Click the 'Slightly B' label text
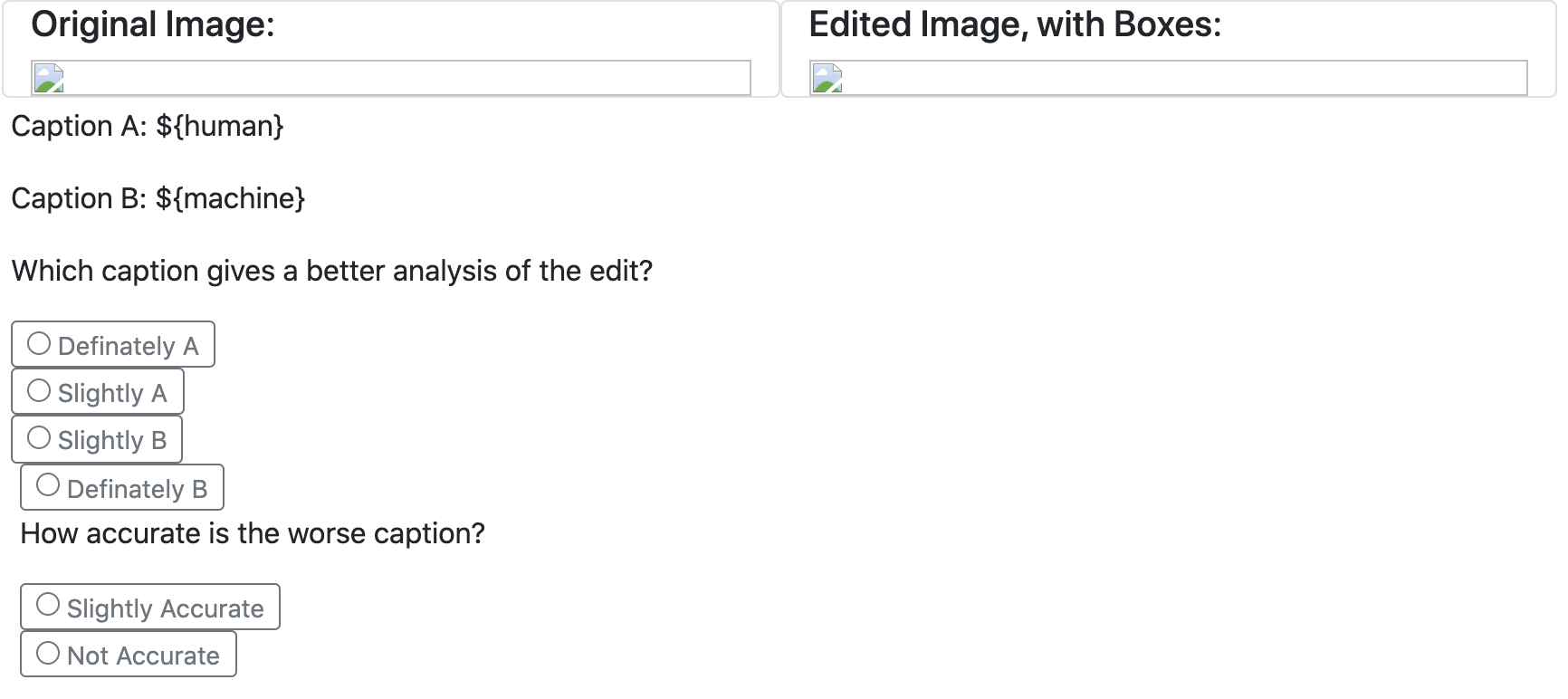1568x699 pixels. click(112, 440)
